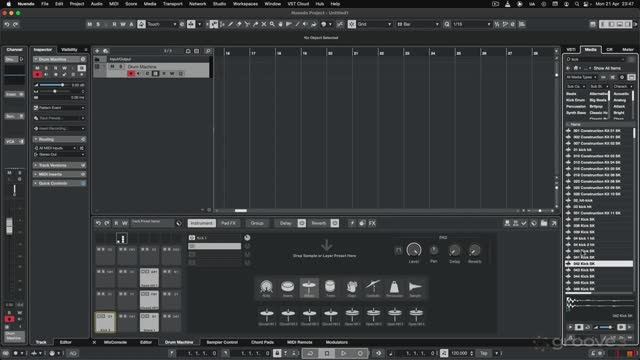Open the All Media Types dropdown

pos(581,77)
